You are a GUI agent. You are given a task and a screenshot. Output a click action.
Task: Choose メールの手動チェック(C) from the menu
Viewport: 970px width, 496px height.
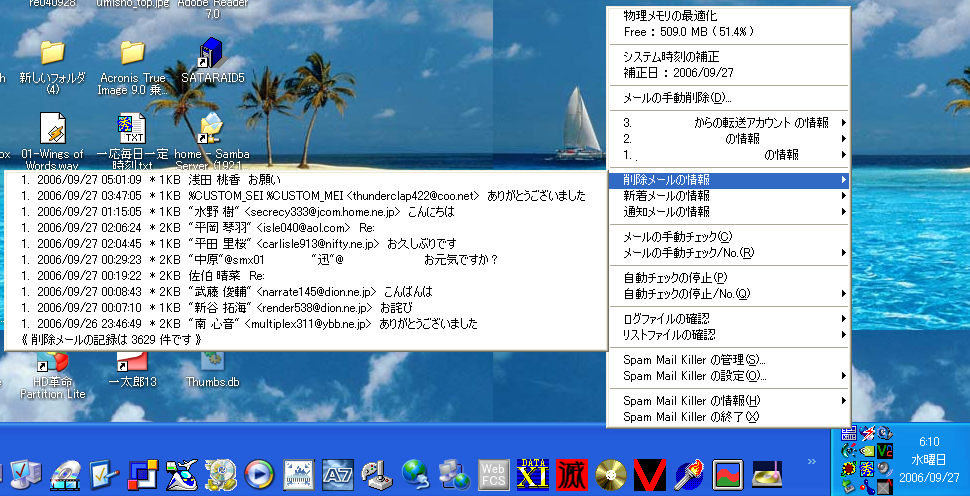click(678, 237)
